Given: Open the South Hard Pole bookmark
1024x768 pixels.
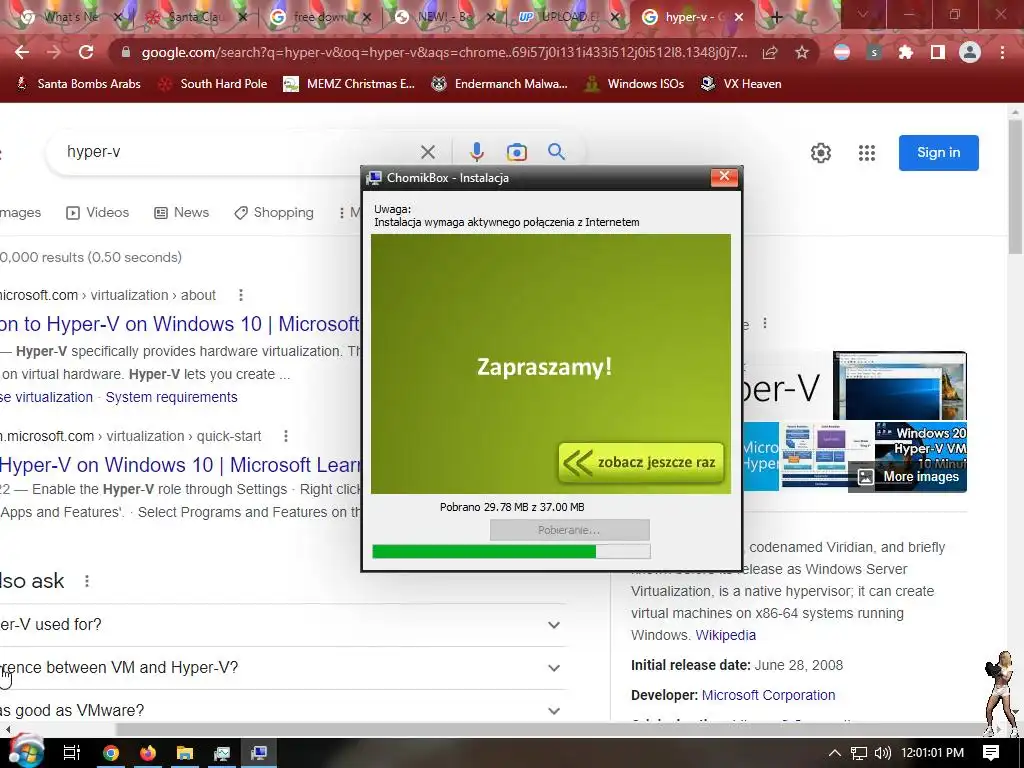Looking at the screenshot, I should pyautogui.click(x=213, y=84).
